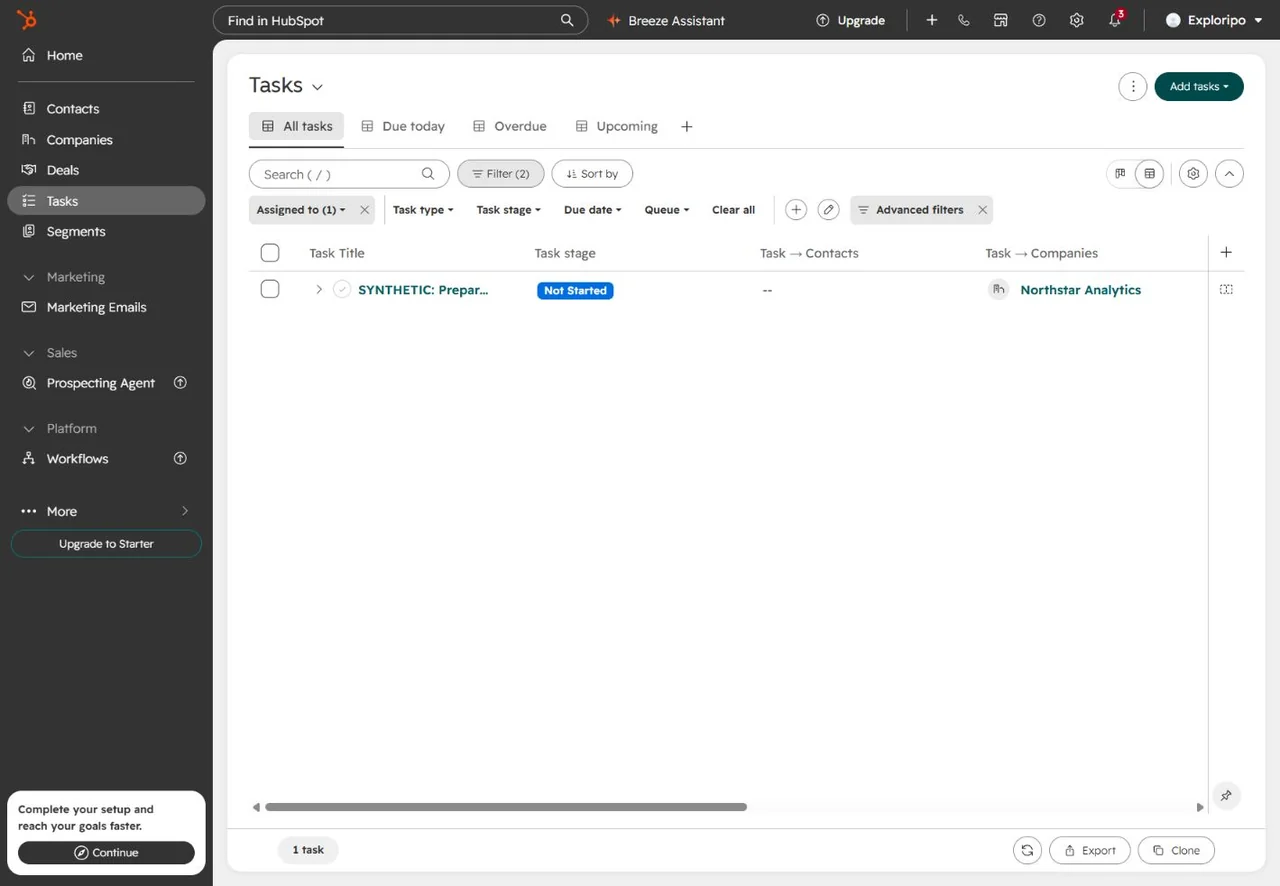Click the HubSpot sprocket logo
This screenshot has height=886, width=1280.
pyautogui.click(x=27, y=20)
